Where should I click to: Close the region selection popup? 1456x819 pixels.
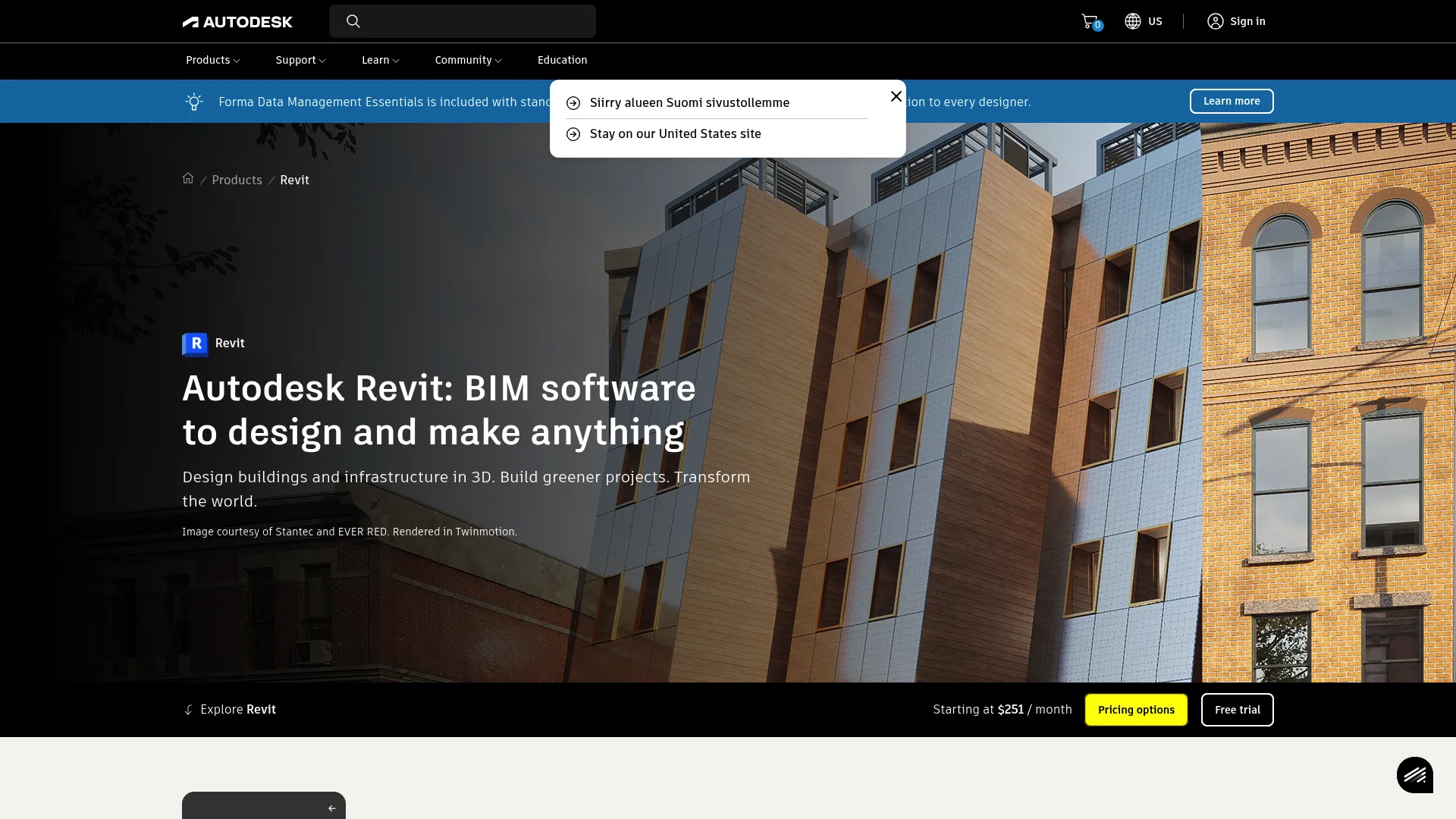point(896,96)
